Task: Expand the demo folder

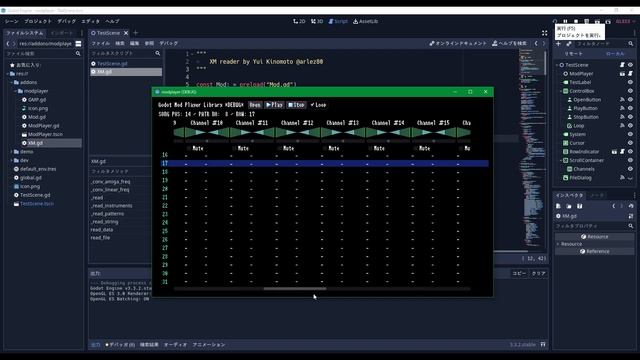Action: click(12, 152)
